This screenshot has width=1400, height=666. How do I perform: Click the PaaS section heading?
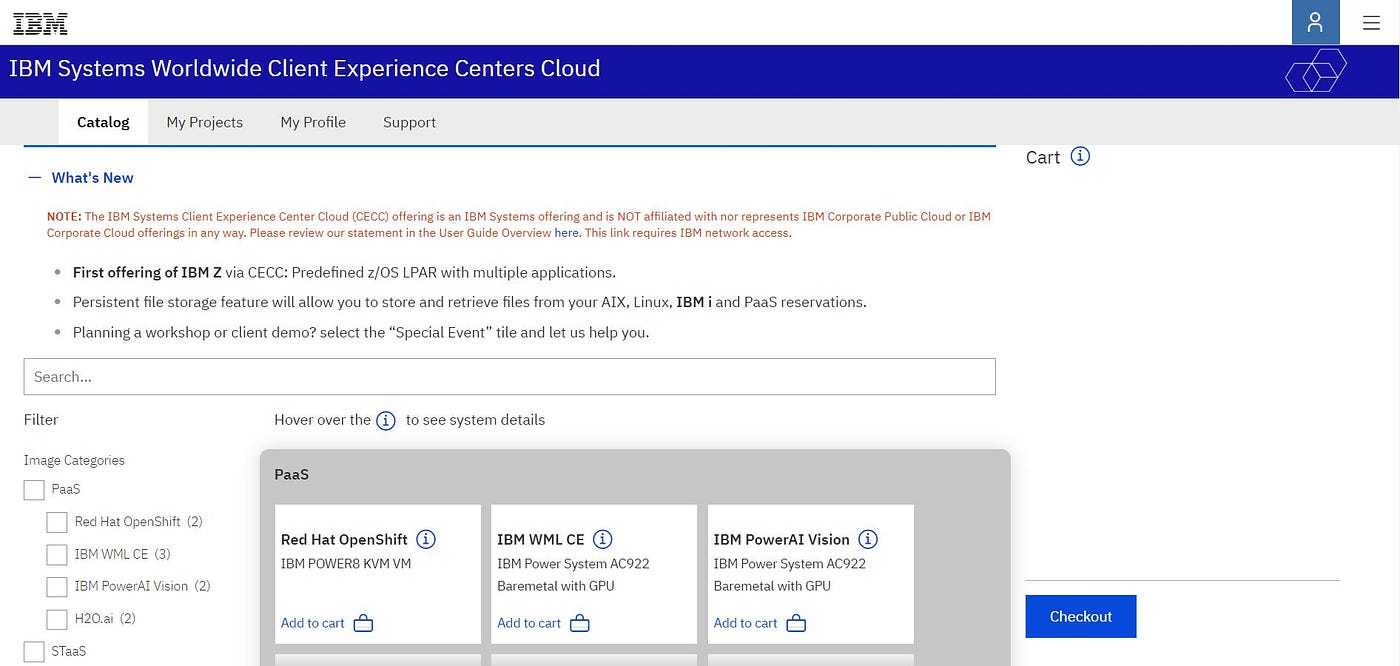pos(292,475)
